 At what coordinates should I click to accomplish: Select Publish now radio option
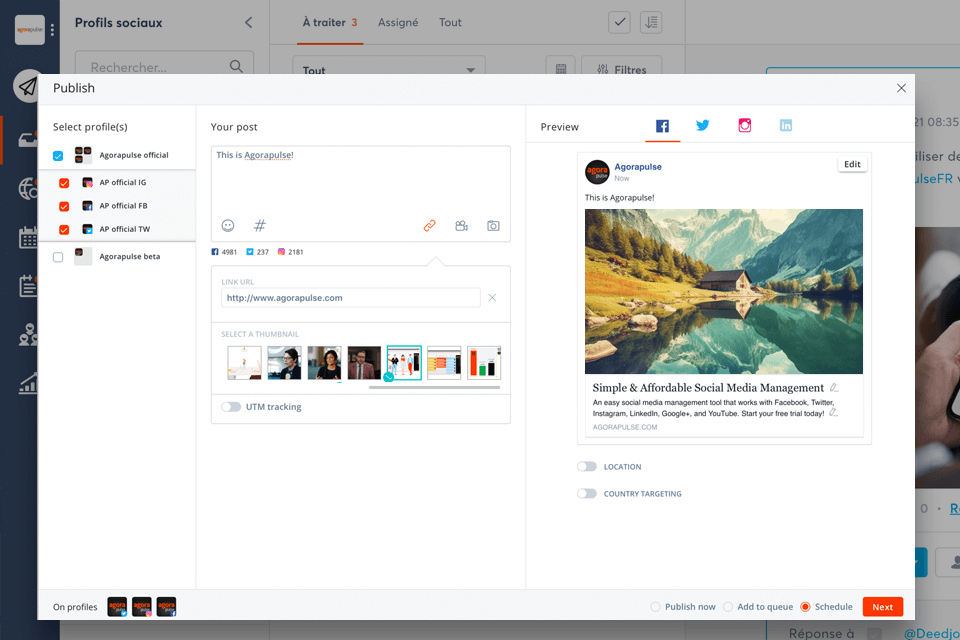point(656,607)
